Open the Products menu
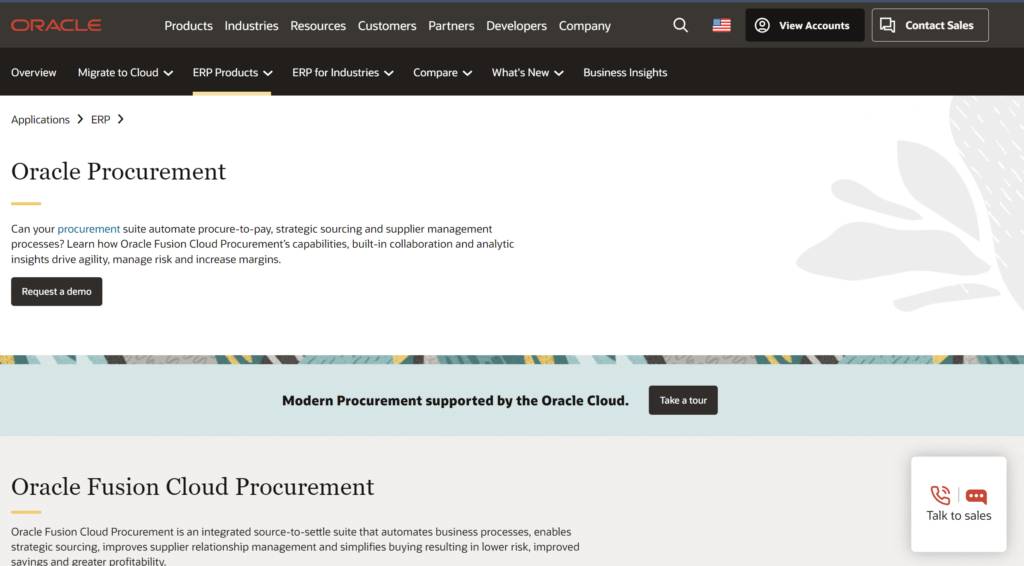The image size is (1024, 566). [x=188, y=26]
